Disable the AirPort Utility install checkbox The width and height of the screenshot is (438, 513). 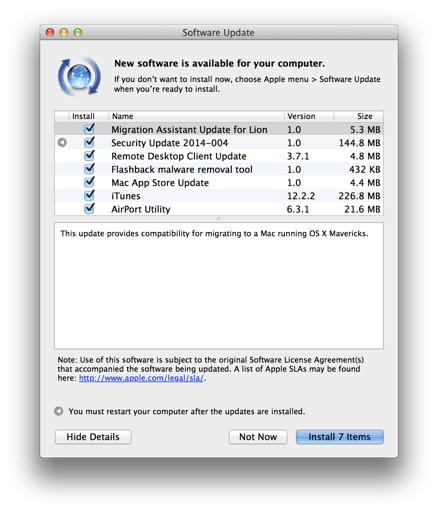point(89,209)
